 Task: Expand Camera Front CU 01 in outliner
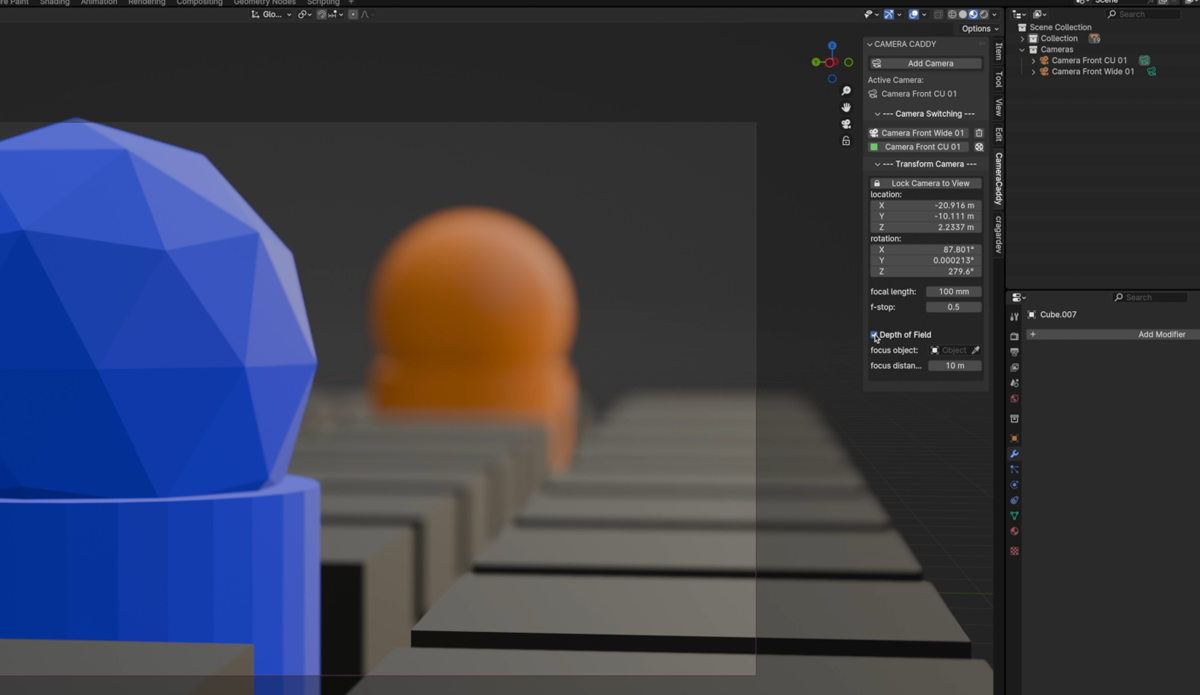[1033, 60]
